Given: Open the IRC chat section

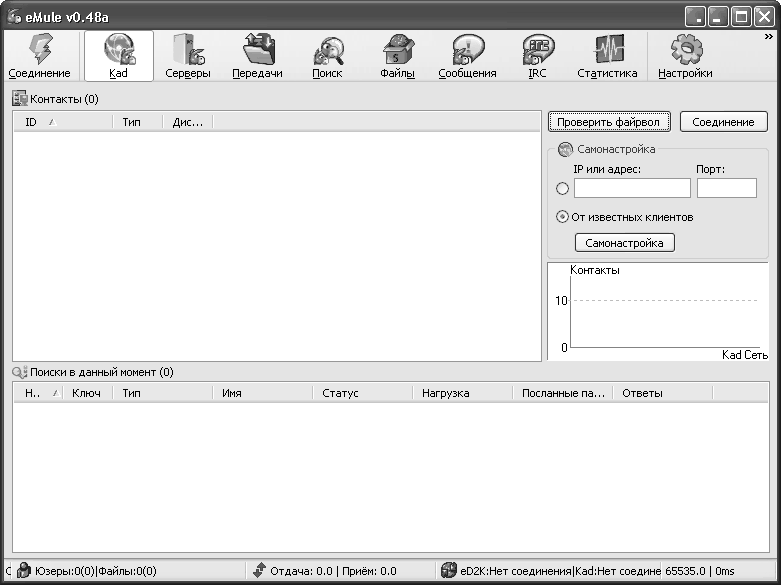Looking at the screenshot, I should click(537, 56).
